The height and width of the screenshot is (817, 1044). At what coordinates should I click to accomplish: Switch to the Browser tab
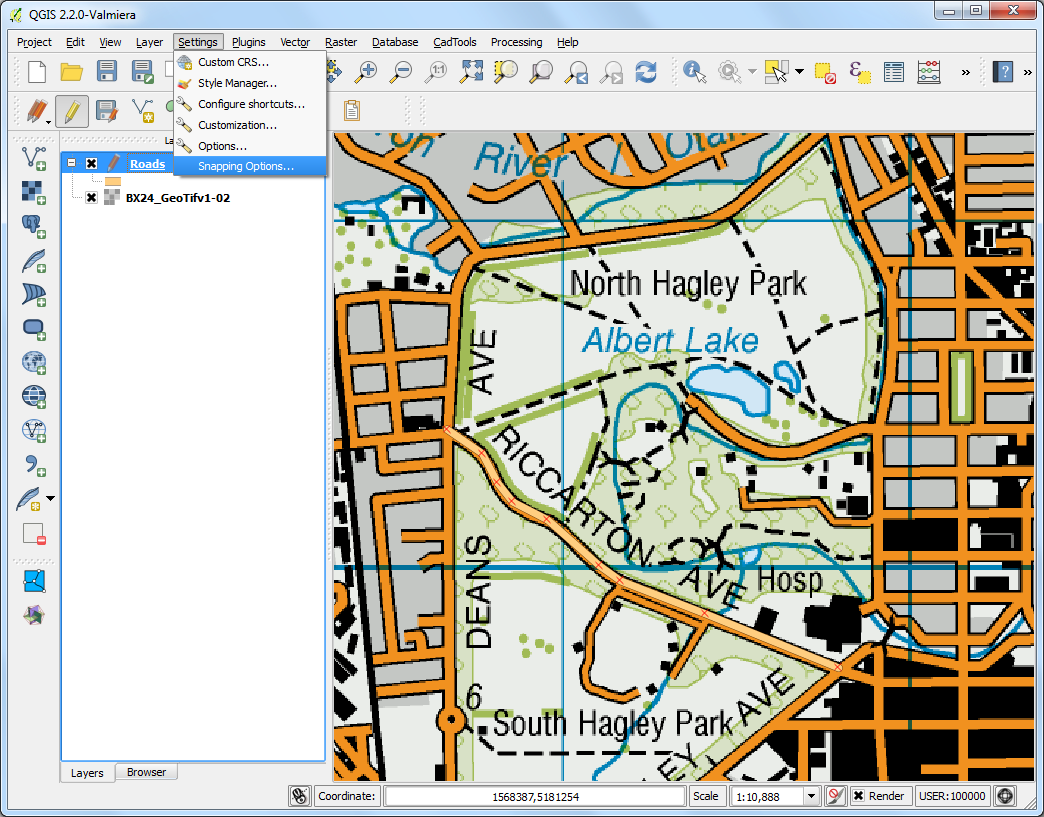pos(146,772)
